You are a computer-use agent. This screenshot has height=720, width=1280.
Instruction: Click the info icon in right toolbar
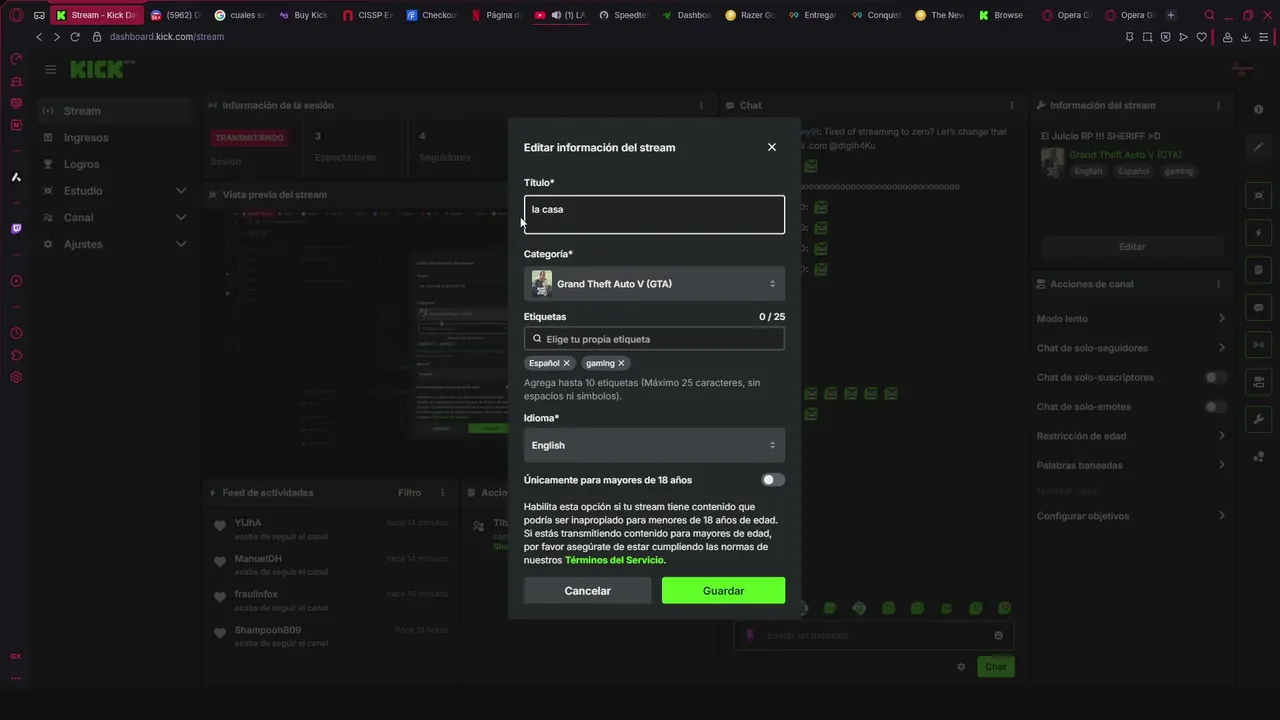[1259, 110]
